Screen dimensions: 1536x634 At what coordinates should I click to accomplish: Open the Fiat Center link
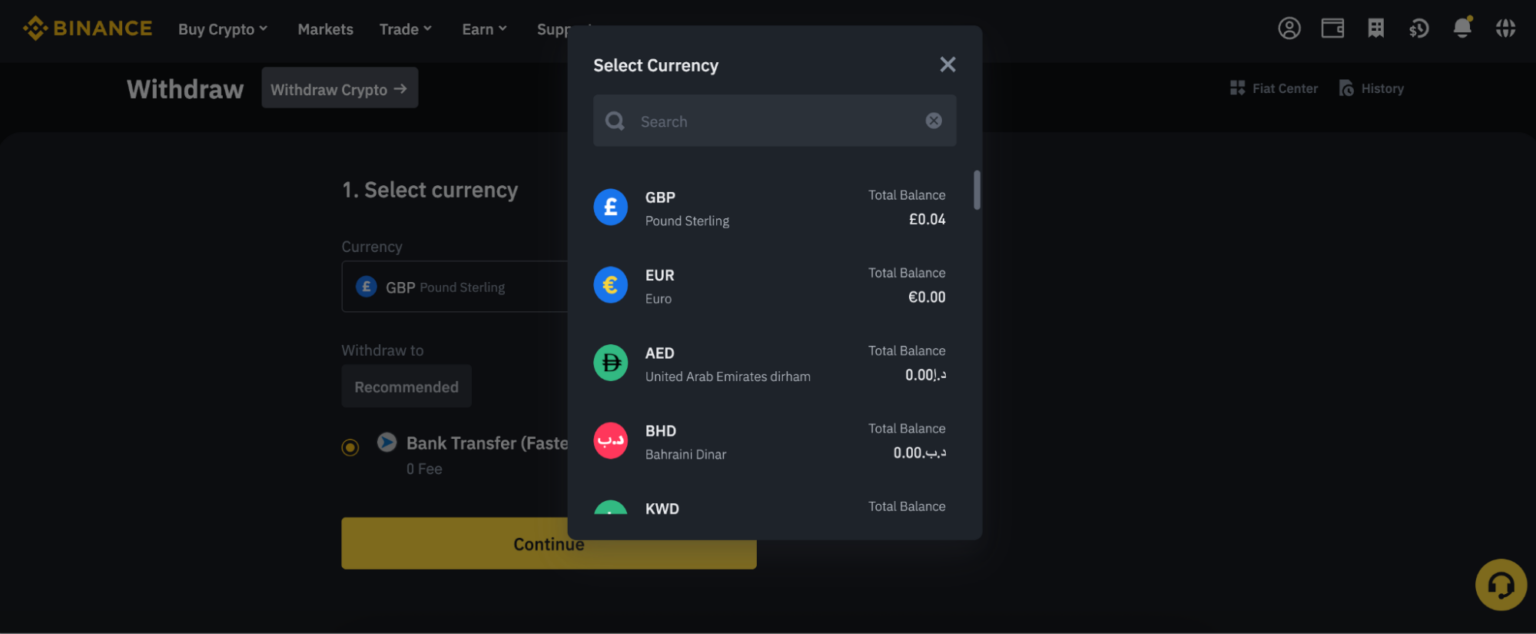tap(1274, 89)
